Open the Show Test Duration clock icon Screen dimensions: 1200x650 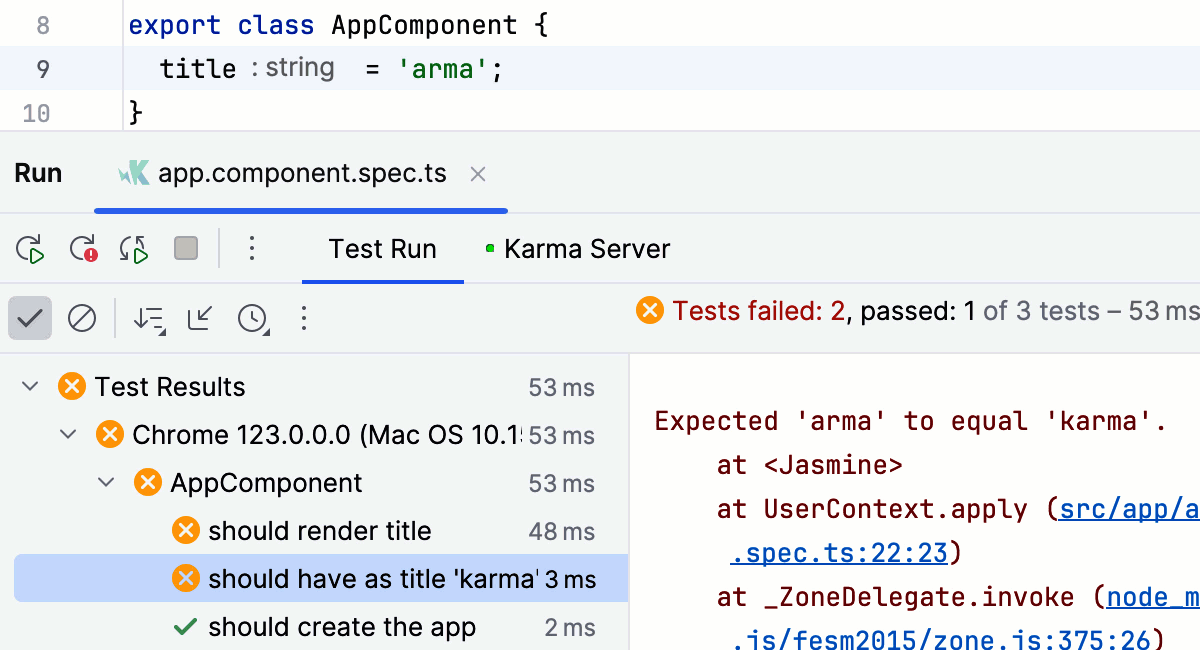250,318
